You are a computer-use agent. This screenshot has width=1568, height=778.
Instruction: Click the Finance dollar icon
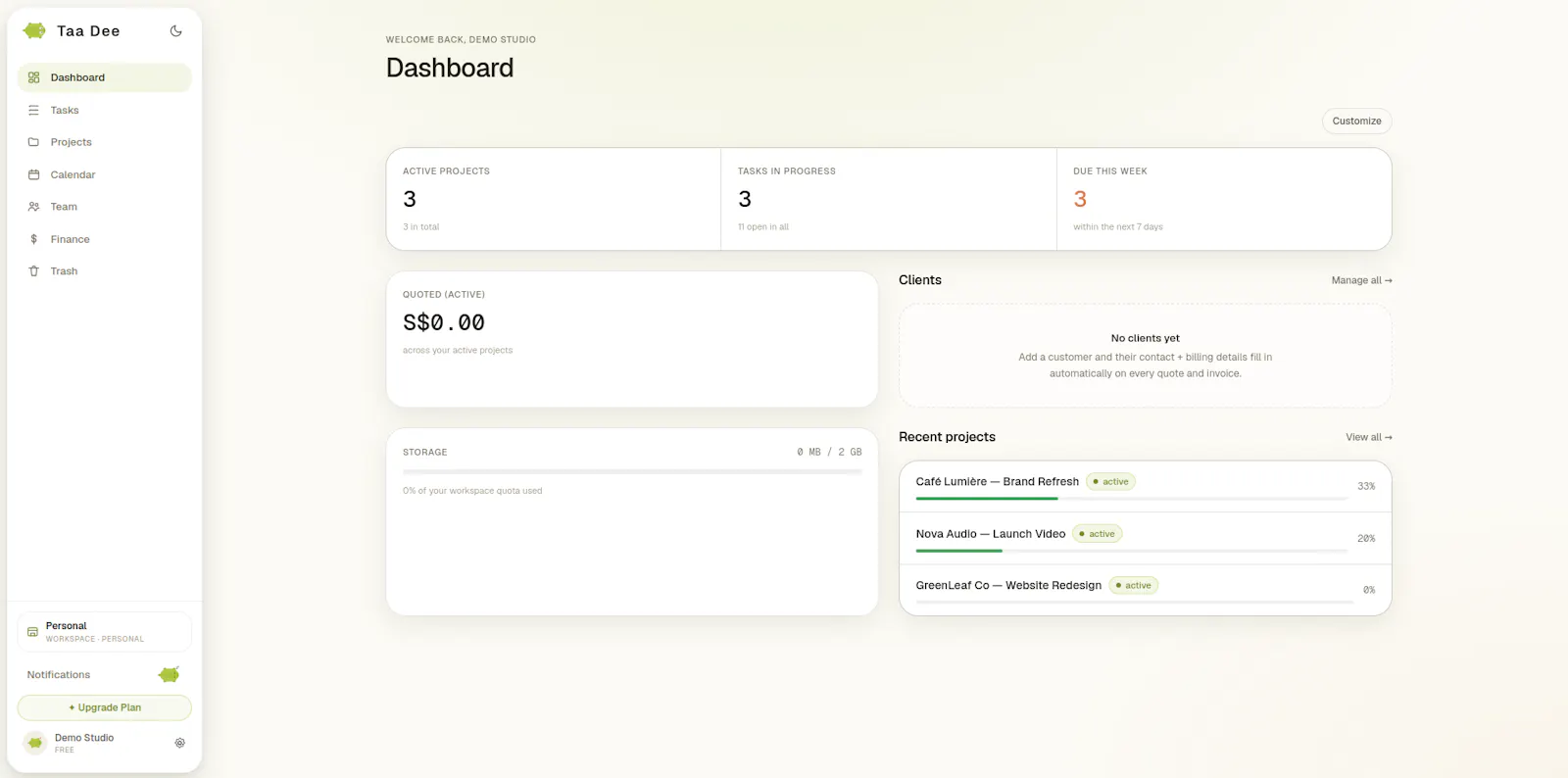[33, 239]
